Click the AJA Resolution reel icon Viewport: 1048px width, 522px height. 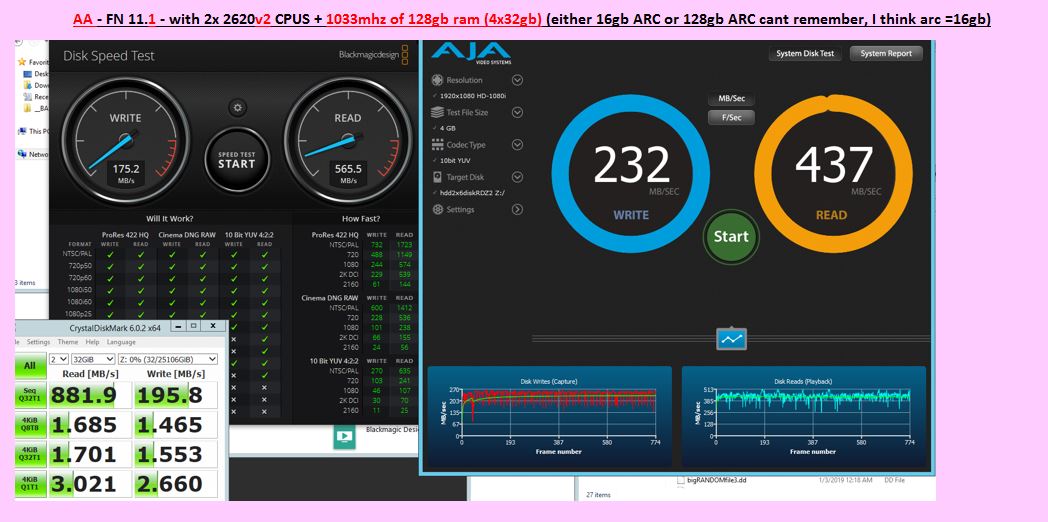click(x=438, y=80)
